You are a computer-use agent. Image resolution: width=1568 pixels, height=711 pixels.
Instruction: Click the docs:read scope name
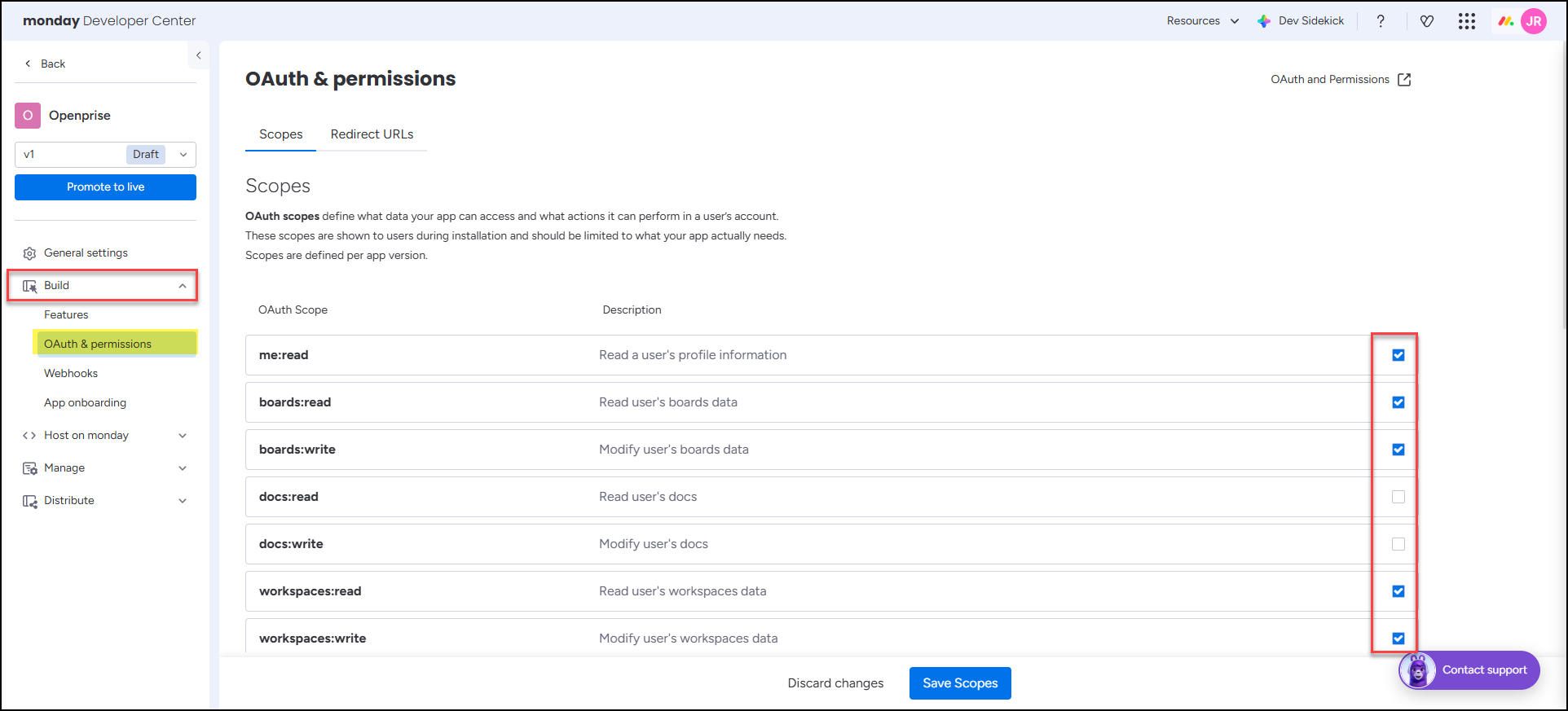(x=288, y=497)
